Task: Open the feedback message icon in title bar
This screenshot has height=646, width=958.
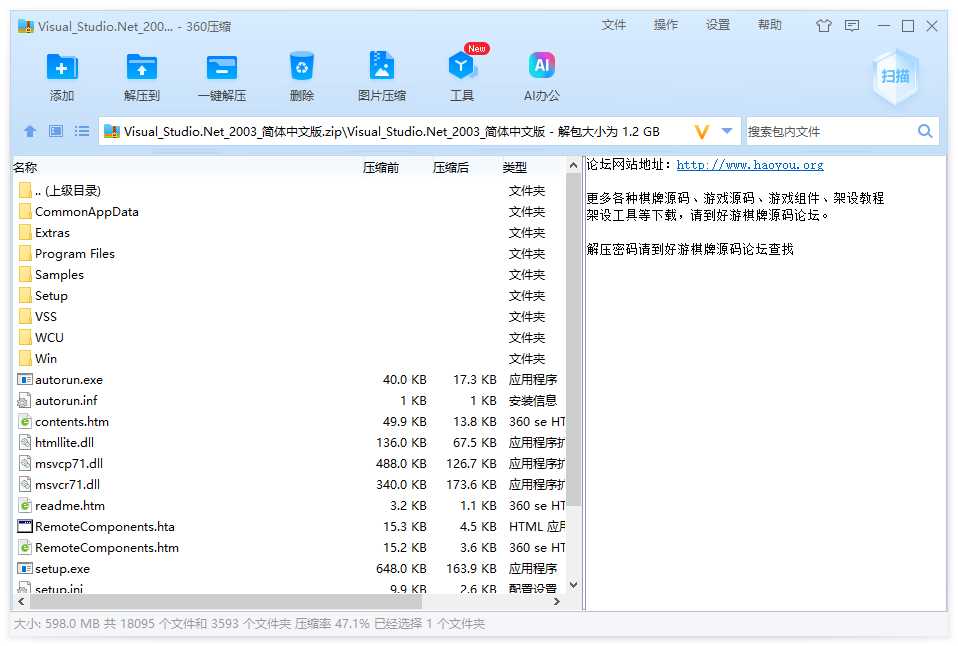Action: tap(852, 26)
